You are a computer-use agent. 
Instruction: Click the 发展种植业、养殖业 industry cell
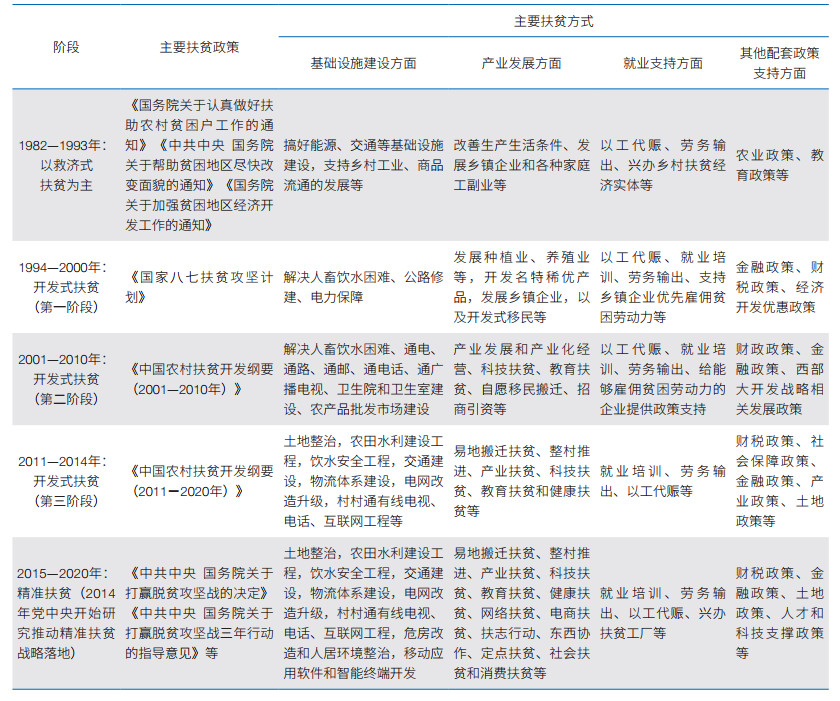pyautogui.click(x=521, y=287)
